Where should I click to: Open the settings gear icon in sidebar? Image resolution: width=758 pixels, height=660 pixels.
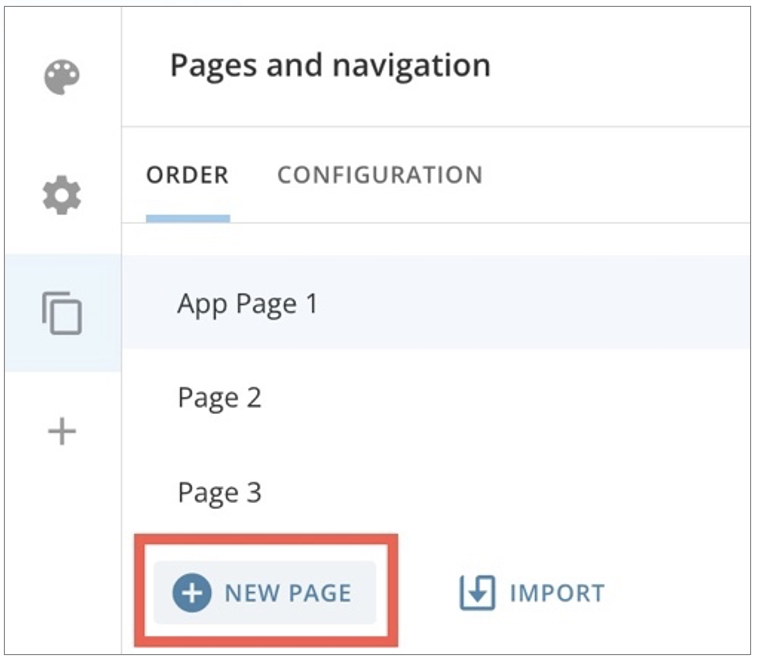coord(62,195)
